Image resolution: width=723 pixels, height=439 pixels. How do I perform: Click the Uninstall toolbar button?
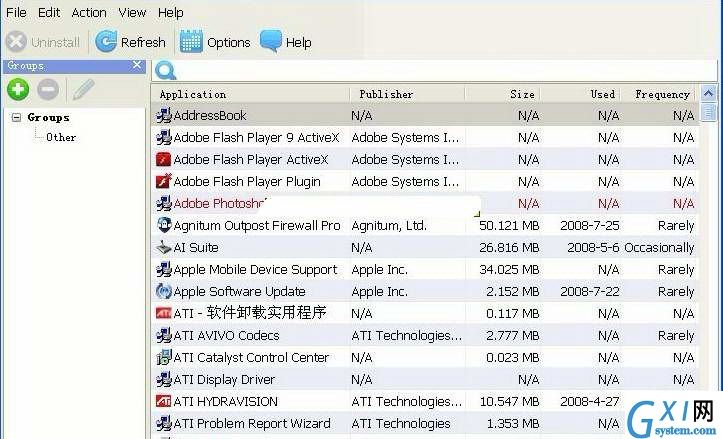click(x=43, y=42)
